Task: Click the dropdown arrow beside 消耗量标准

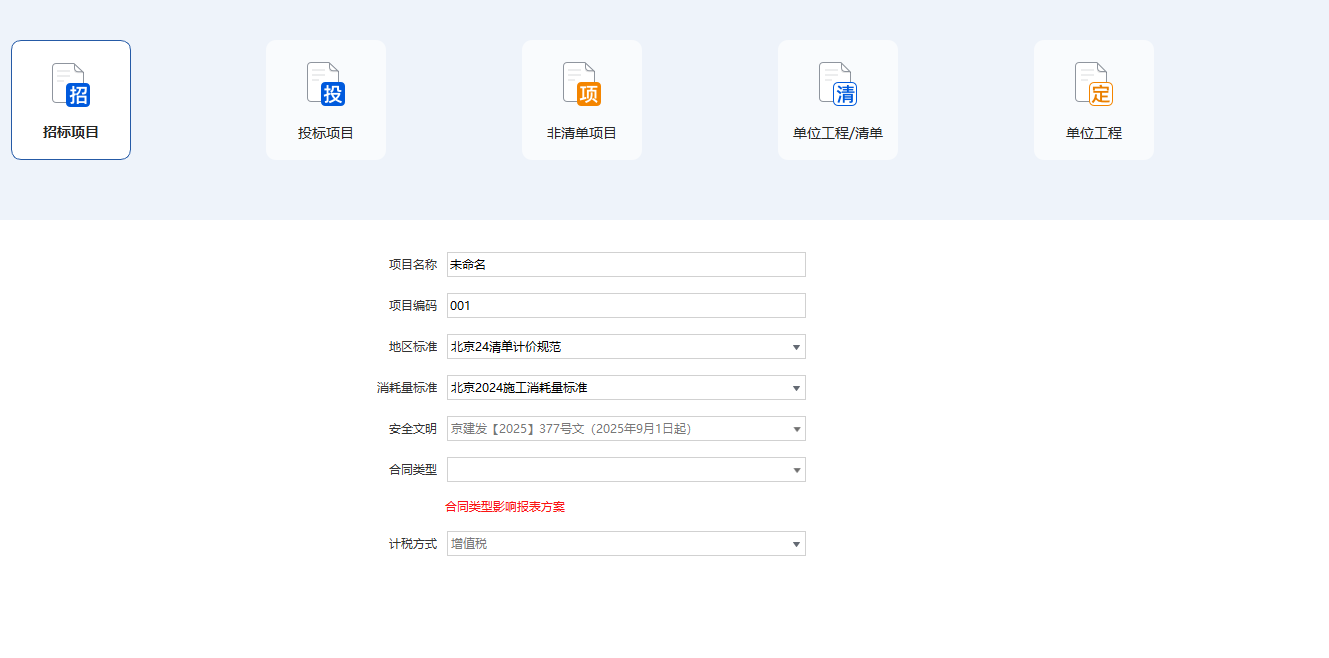Action: click(796, 387)
